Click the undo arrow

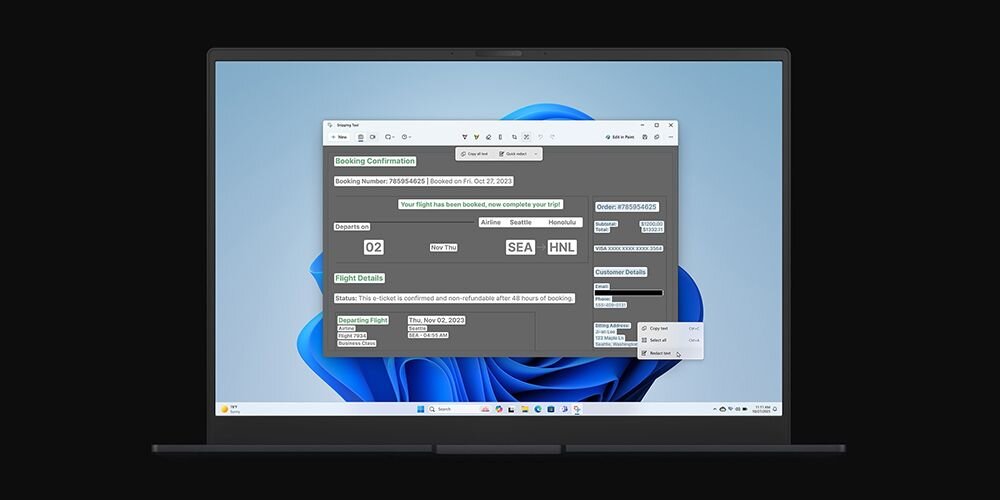point(540,137)
